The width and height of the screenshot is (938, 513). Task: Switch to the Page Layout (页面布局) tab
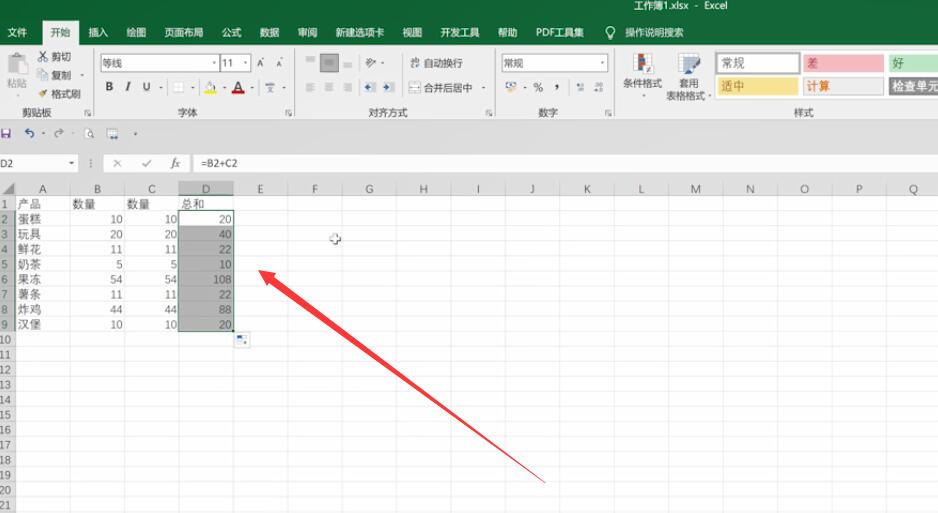184,32
